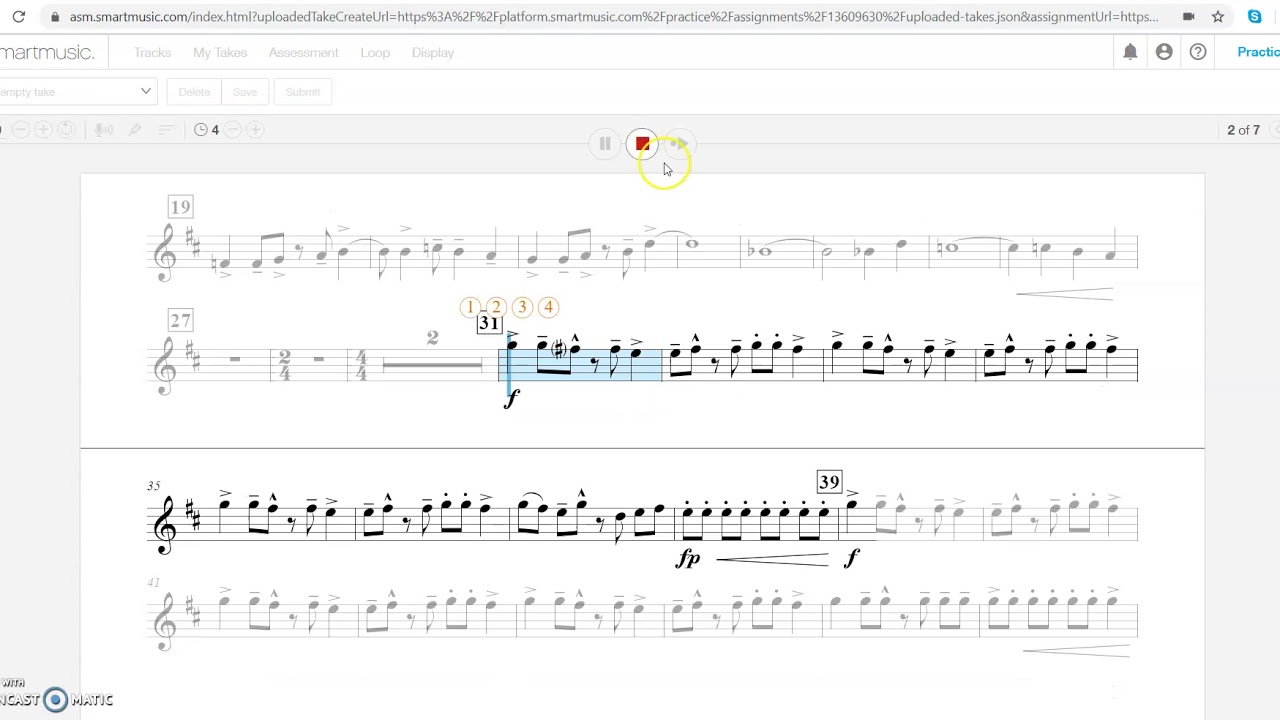1280x720 pixels.
Task: Open the Tracks menu
Action: coord(152,52)
